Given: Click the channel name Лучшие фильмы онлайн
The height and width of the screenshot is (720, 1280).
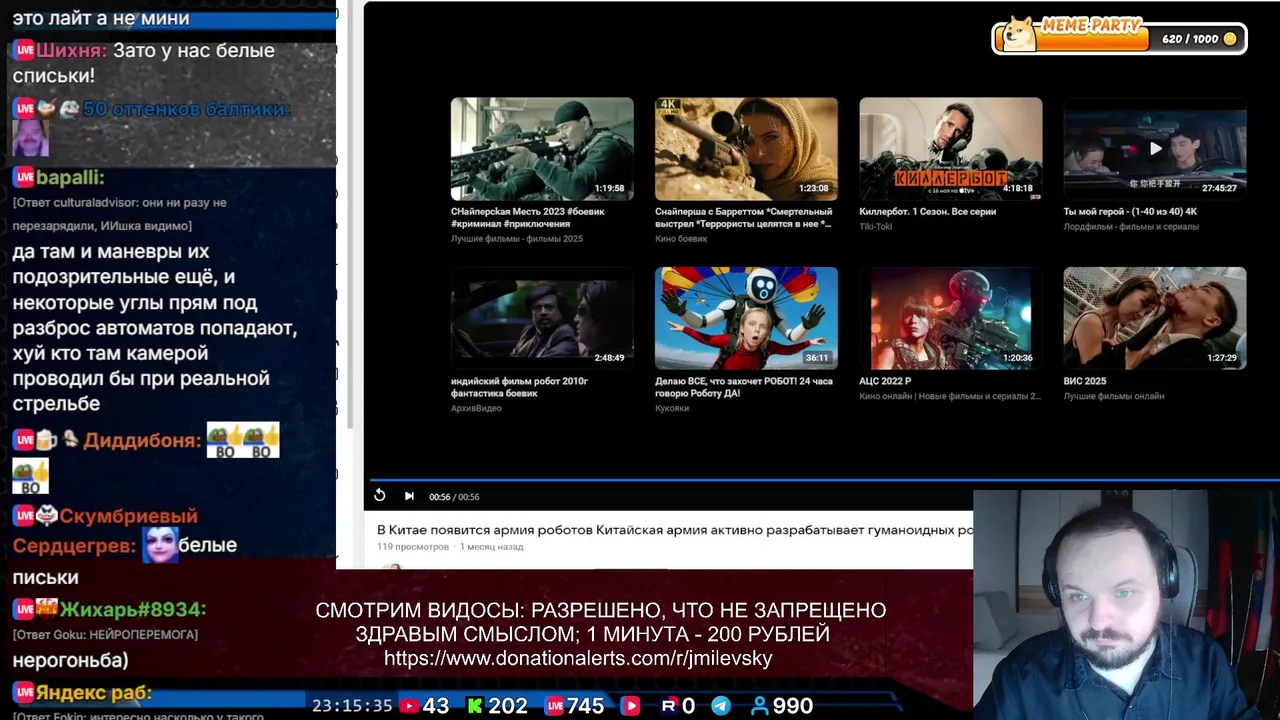Looking at the screenshot, I should coord(1114,396).
